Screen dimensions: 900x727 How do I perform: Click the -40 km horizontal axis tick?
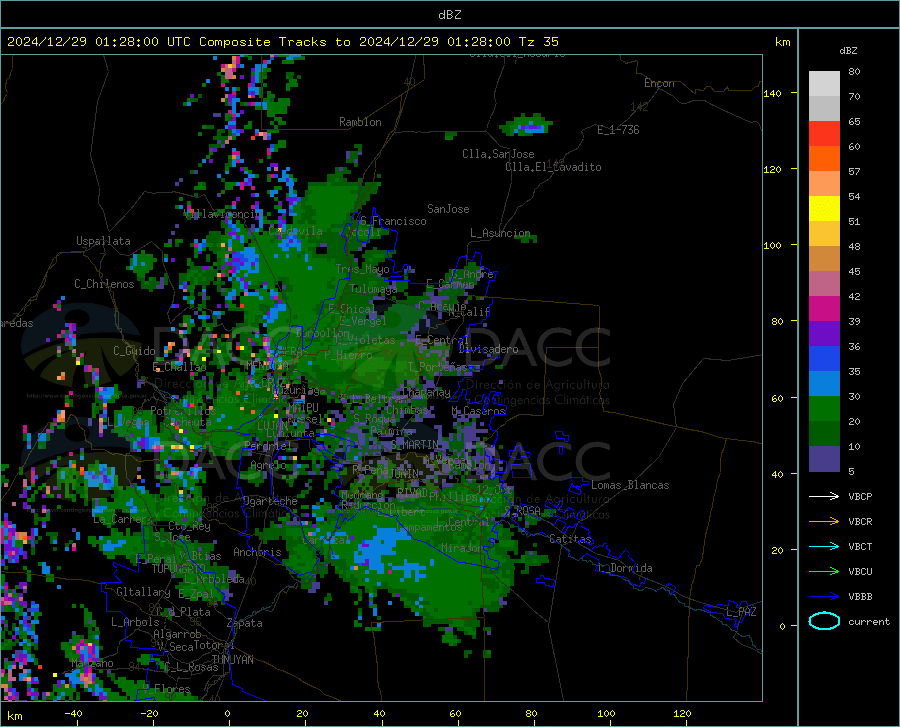tap(73, 714)
